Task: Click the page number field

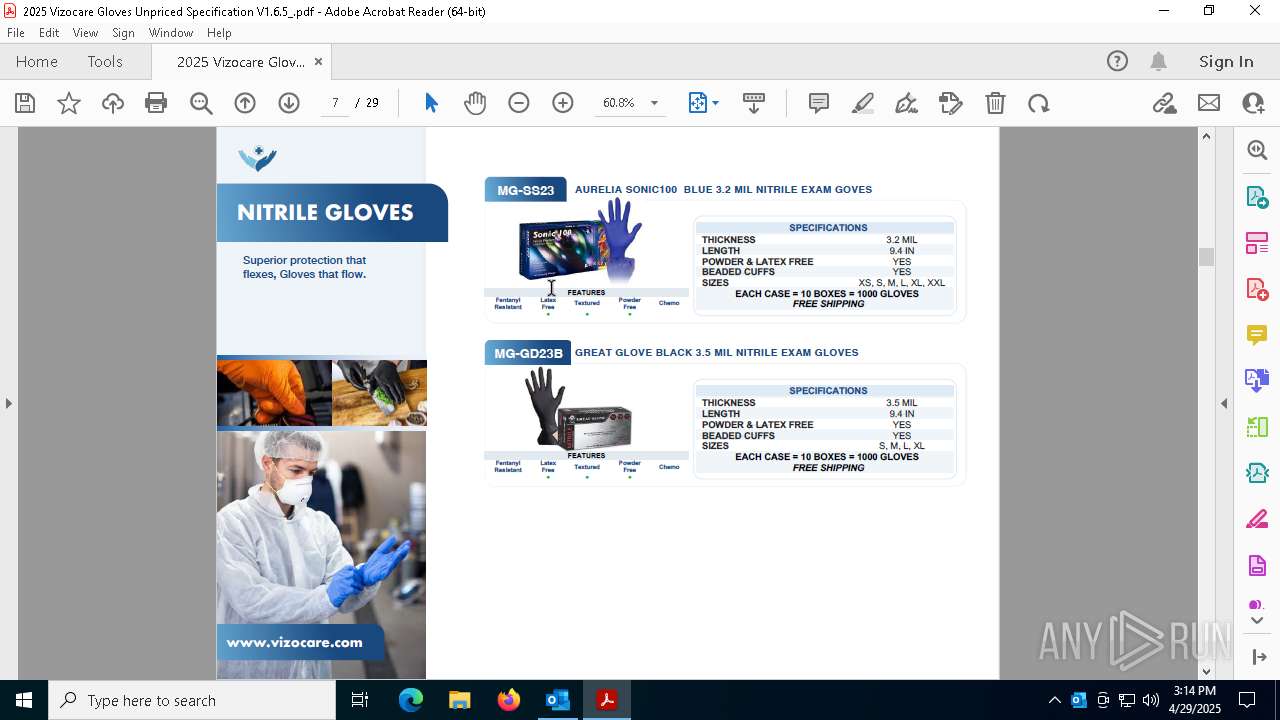Action: click(335, 103)
